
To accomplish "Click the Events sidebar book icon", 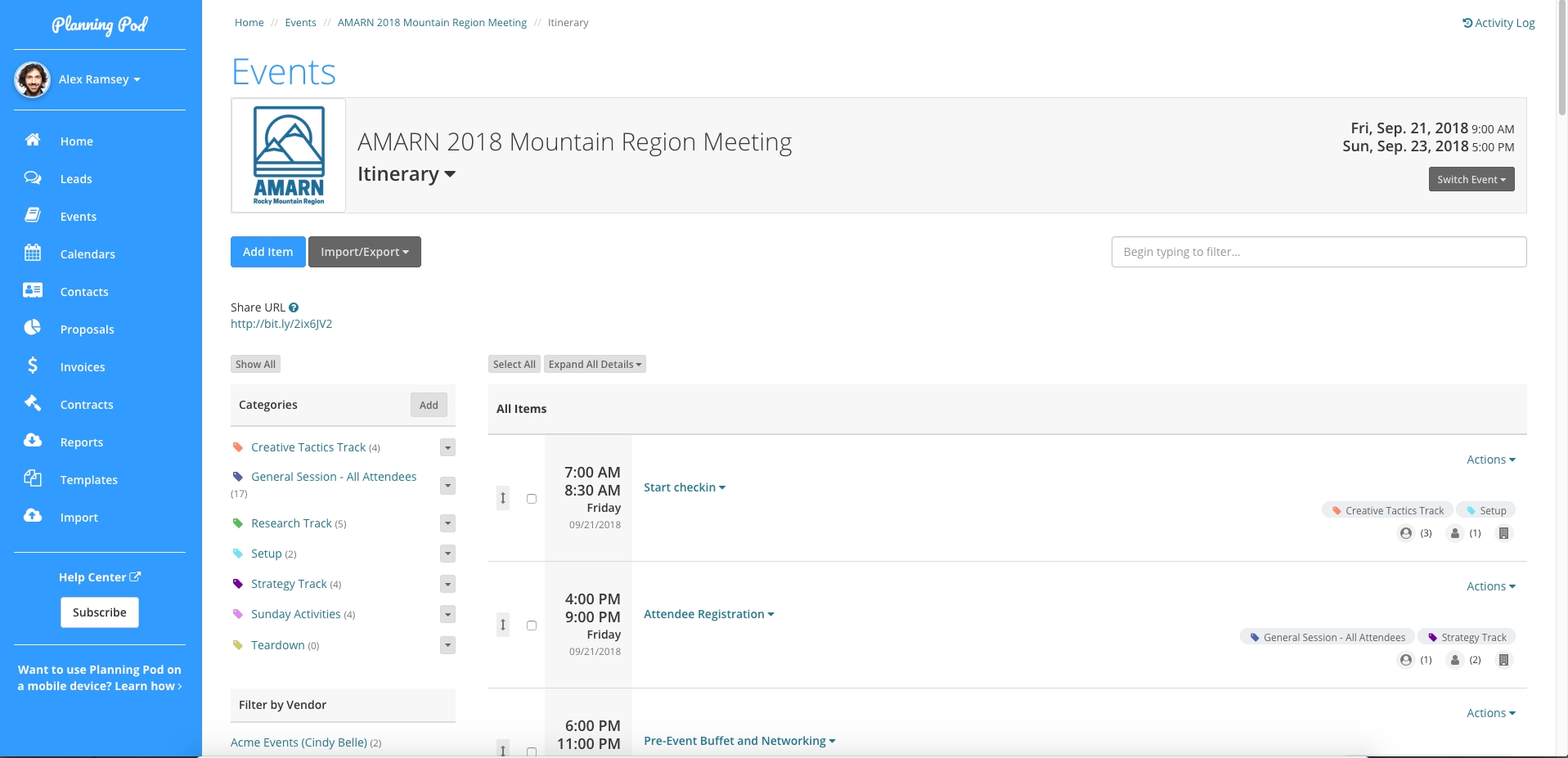I will click(x=33, y=215).
